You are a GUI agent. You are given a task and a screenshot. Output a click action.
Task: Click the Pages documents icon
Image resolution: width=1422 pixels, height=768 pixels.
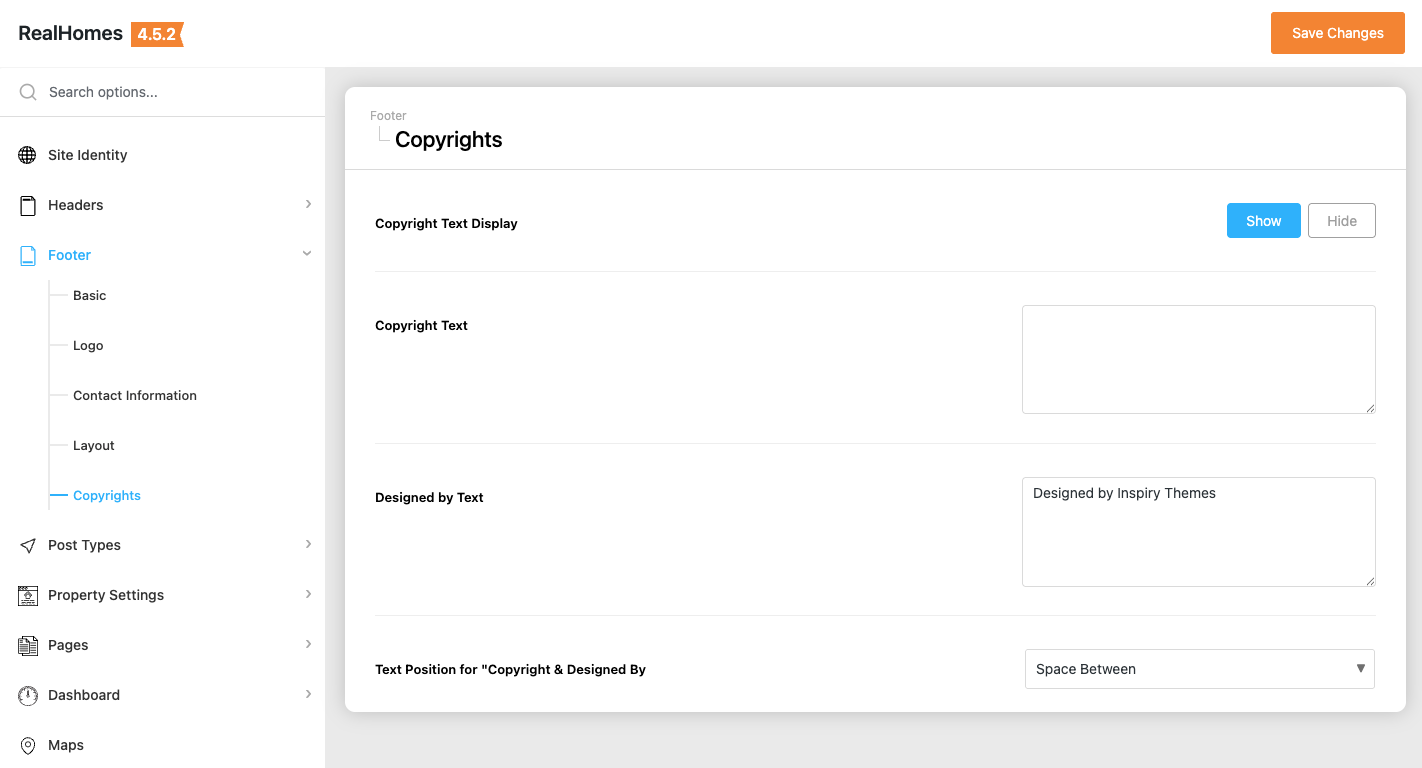(28, 645)
